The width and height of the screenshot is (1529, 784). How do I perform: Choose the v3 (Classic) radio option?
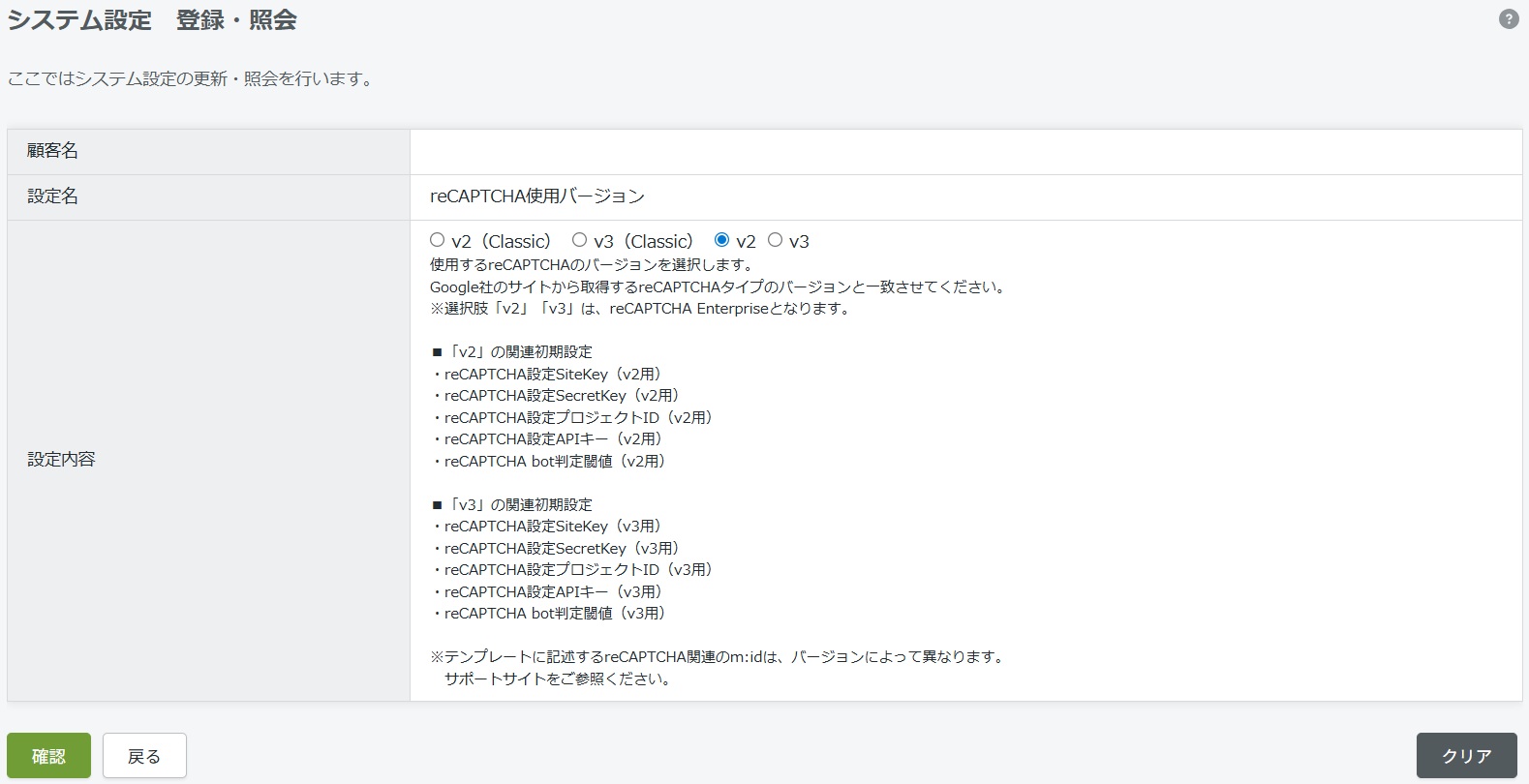coord(579,240)
